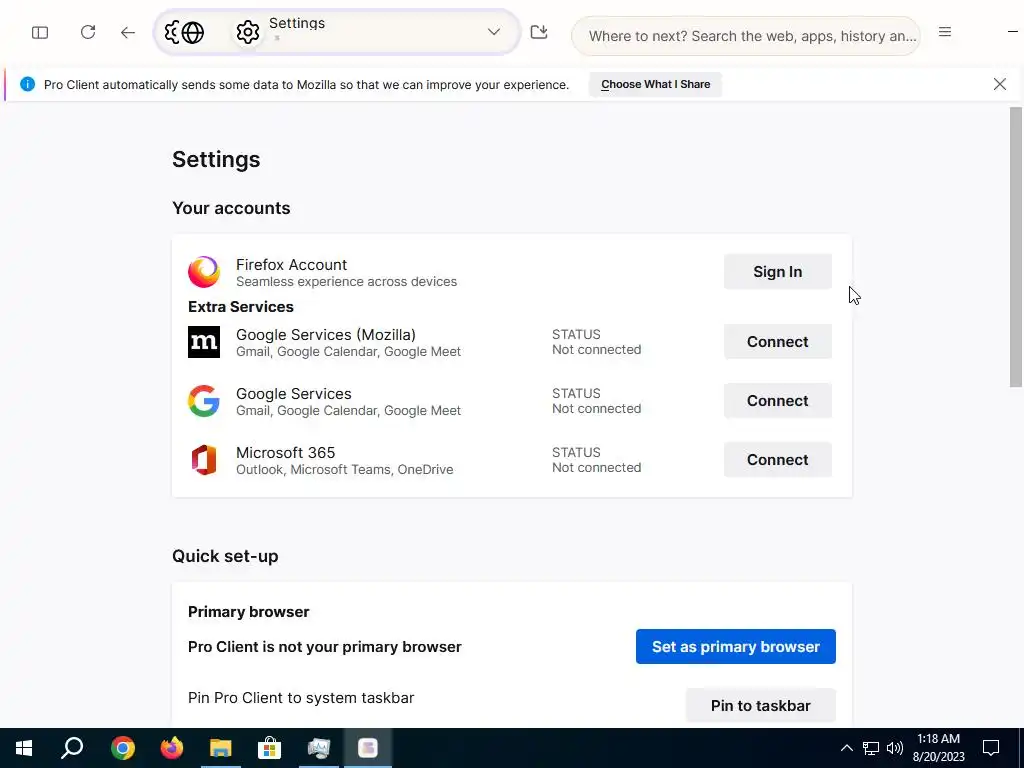Click the globe workspace icon in address bar
1024x768 pixels.
tap(193, 32)
